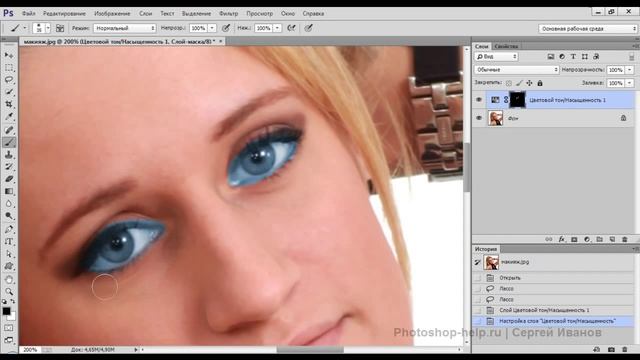
Task: Toggle type layer filter
Action: pyautogui.click(x=573, y=57)
